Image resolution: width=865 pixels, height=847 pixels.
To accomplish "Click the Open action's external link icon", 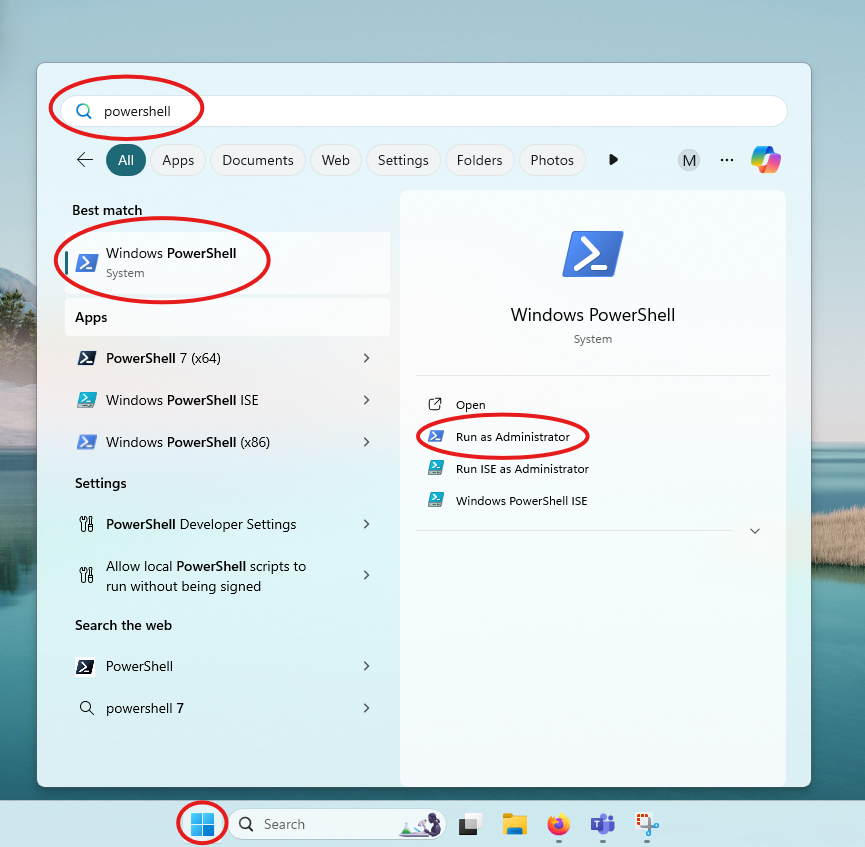I will pyautogui.click(x=435, y=404).
